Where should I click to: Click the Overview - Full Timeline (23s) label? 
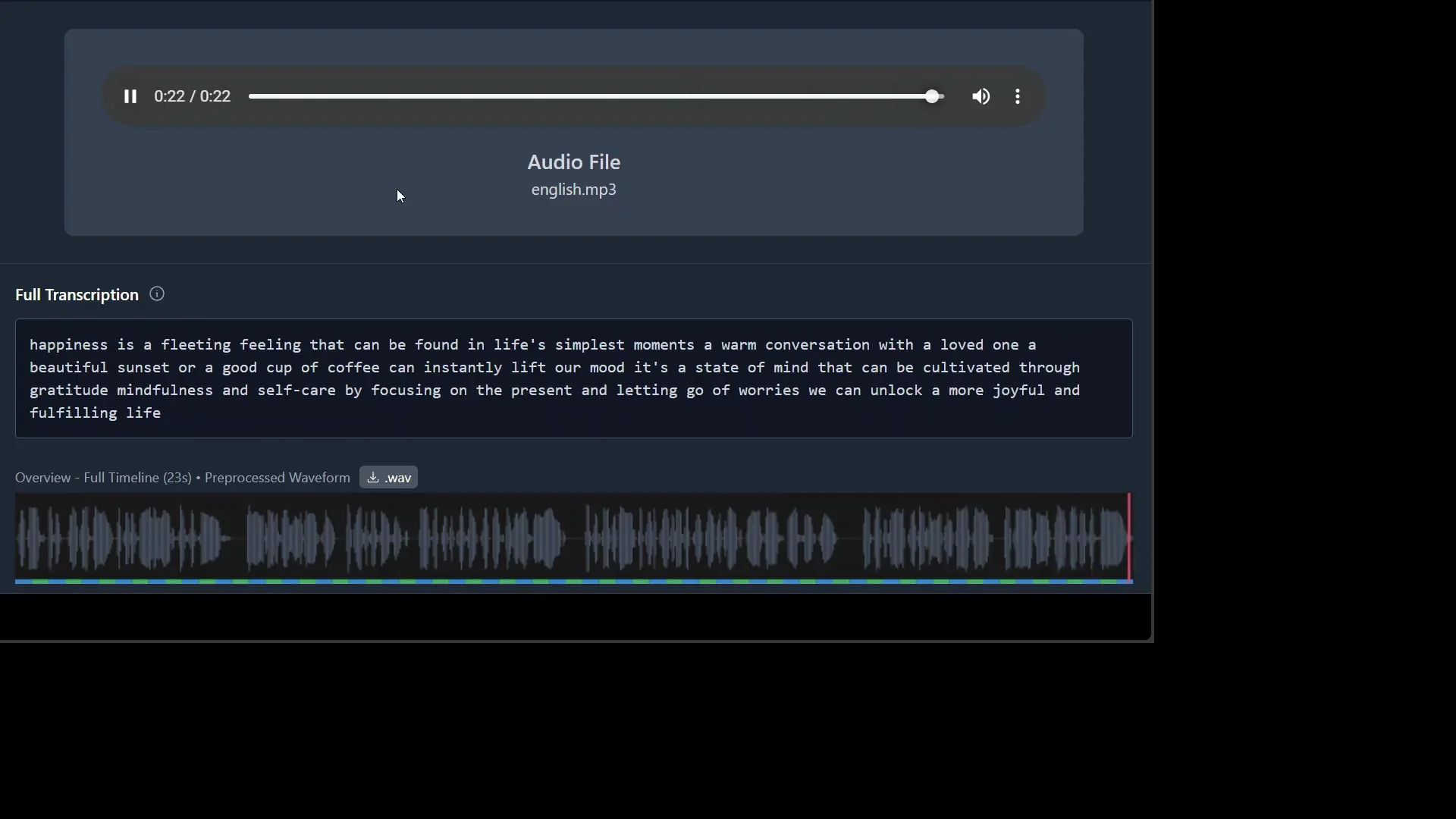[x=103, y=478]
